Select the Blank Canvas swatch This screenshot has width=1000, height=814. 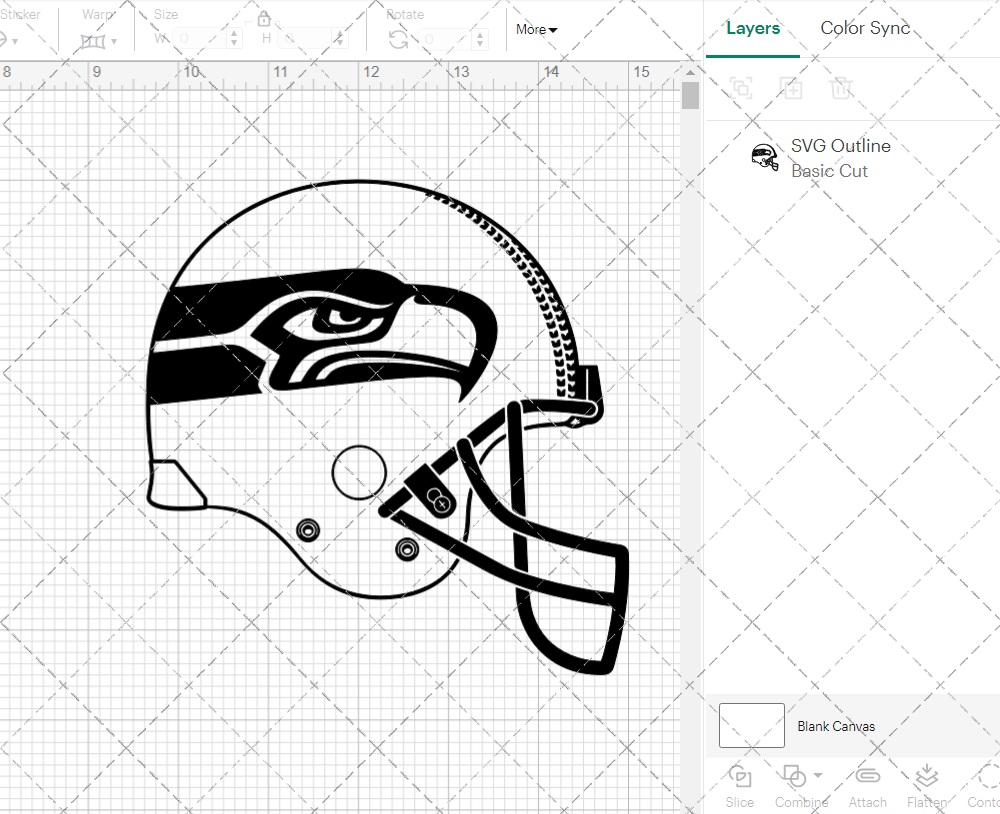point(751,725)
